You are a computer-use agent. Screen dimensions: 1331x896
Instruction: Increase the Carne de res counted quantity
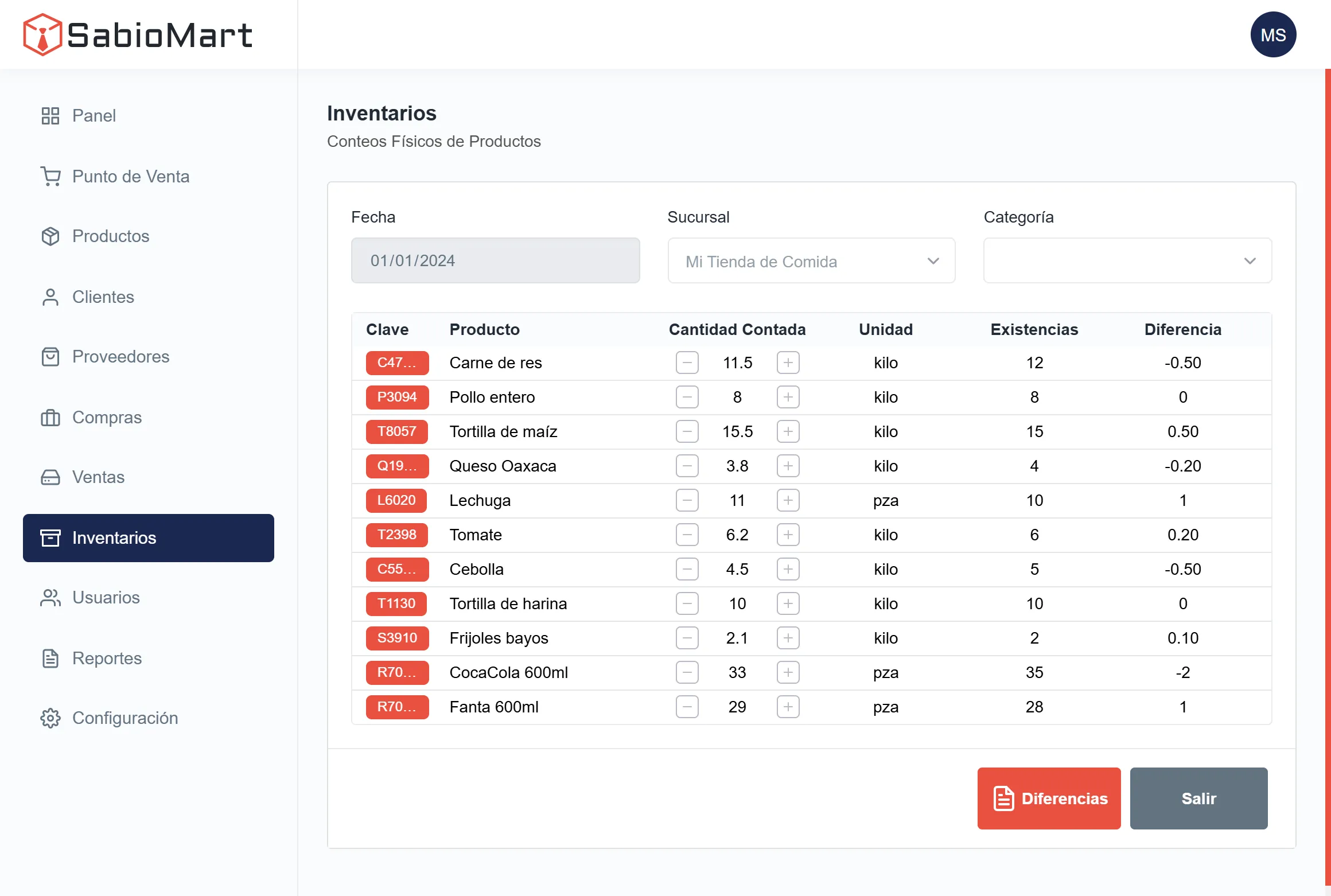pyautogui.click(x=788, y=363)
